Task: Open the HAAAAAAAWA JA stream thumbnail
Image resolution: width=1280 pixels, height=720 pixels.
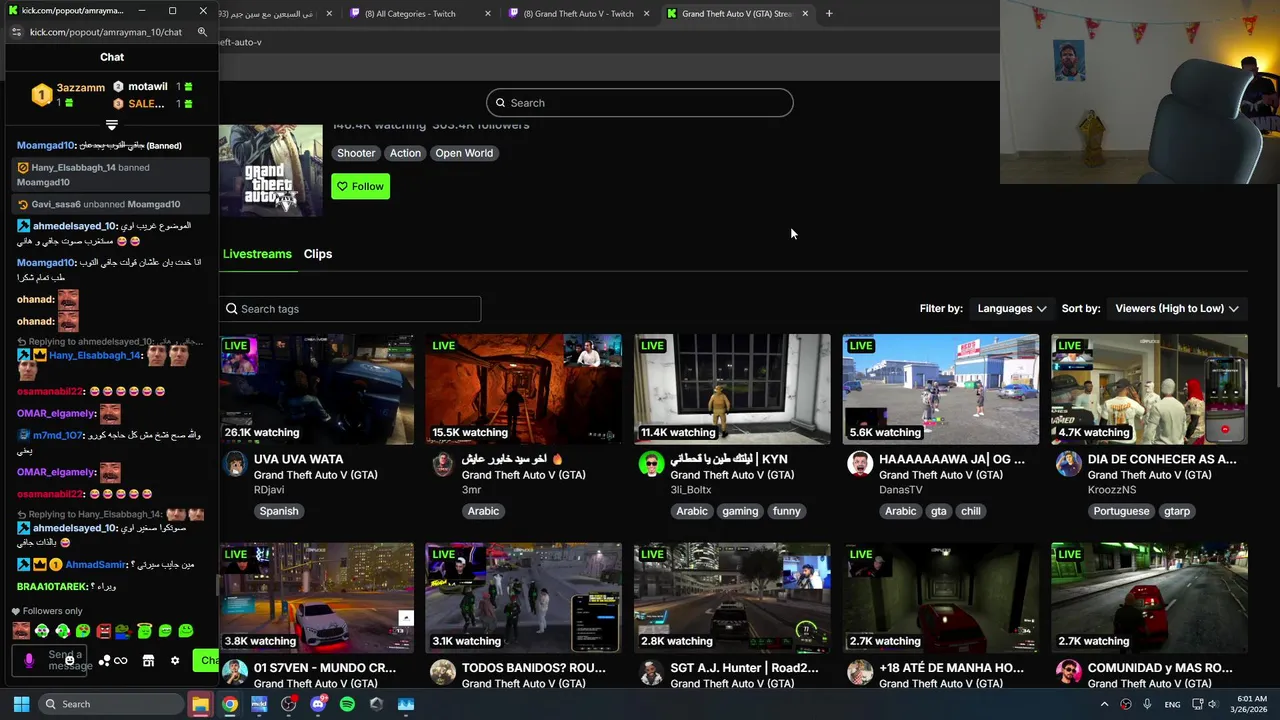Action: tap(940, 389)
